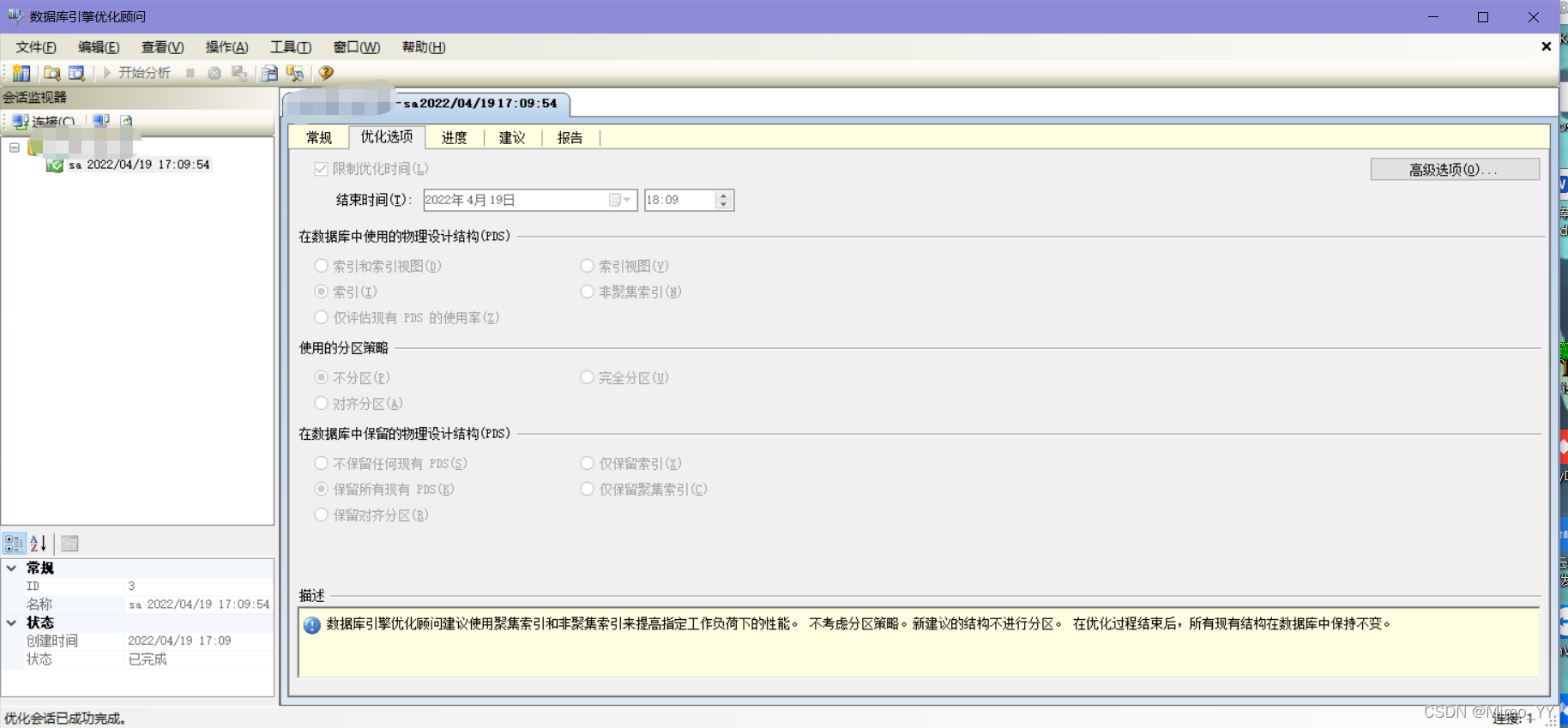1568x728 pixels.
Task: Click the 18:09 end time field
Action: (x=679, y=200)
